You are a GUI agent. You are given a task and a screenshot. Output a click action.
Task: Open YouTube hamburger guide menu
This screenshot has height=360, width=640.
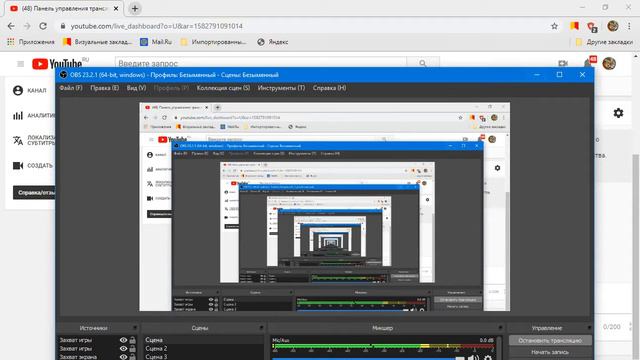click(x=20, y=64)
